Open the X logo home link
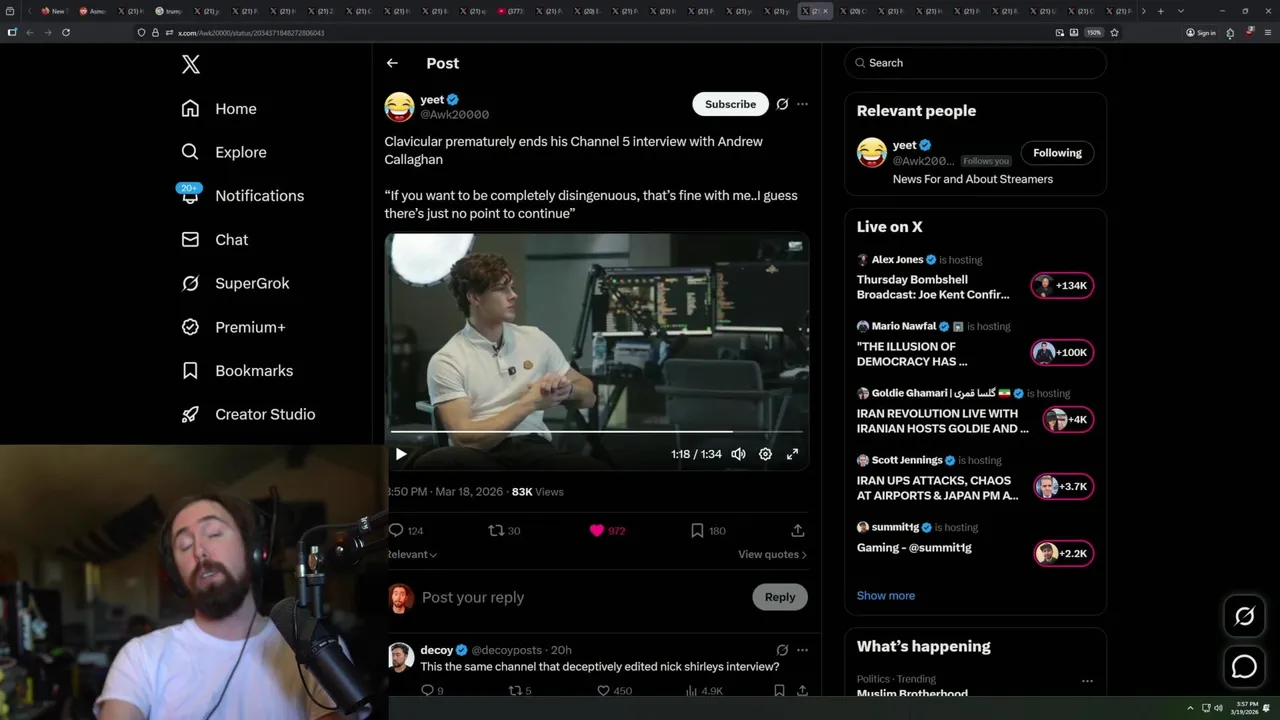The image size is (1280, 720). 191,65
